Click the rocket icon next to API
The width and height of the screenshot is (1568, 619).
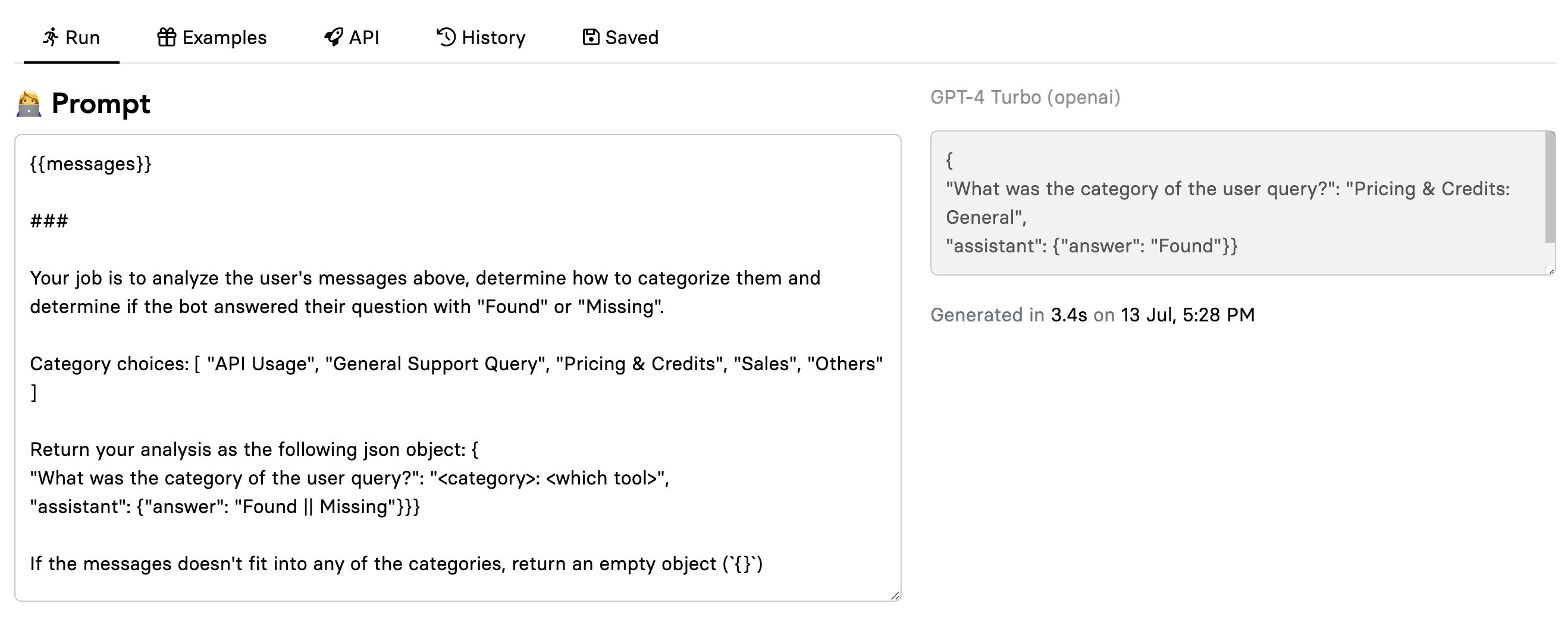pyautogui.click(x=334, y=37)
